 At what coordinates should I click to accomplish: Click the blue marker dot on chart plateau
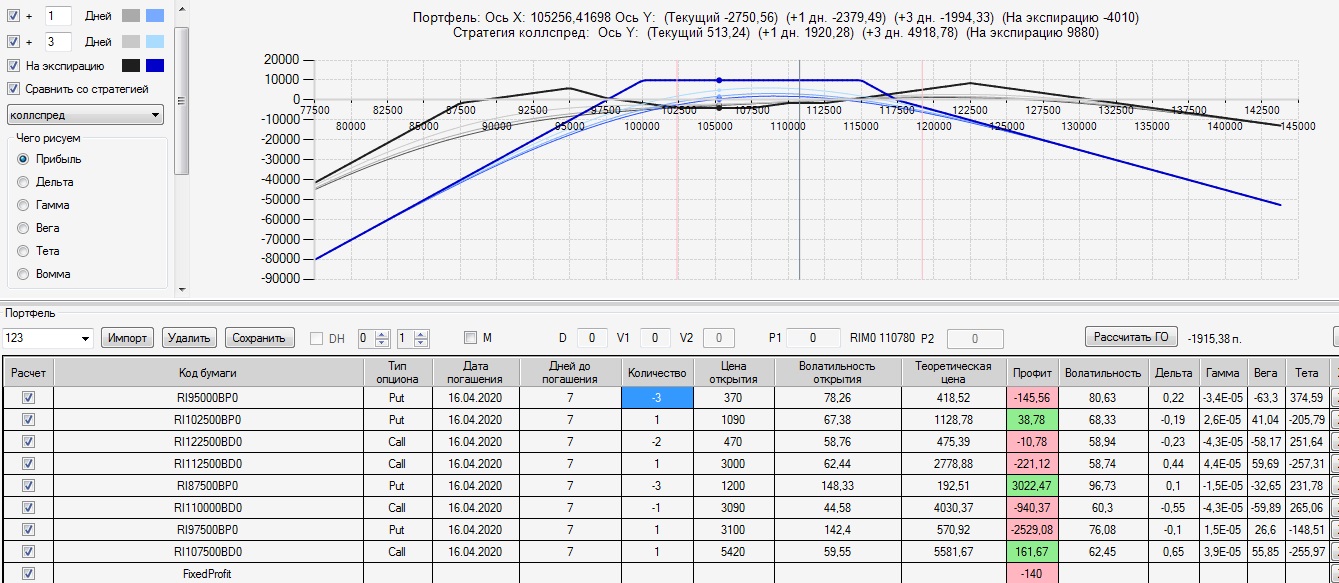718,80
